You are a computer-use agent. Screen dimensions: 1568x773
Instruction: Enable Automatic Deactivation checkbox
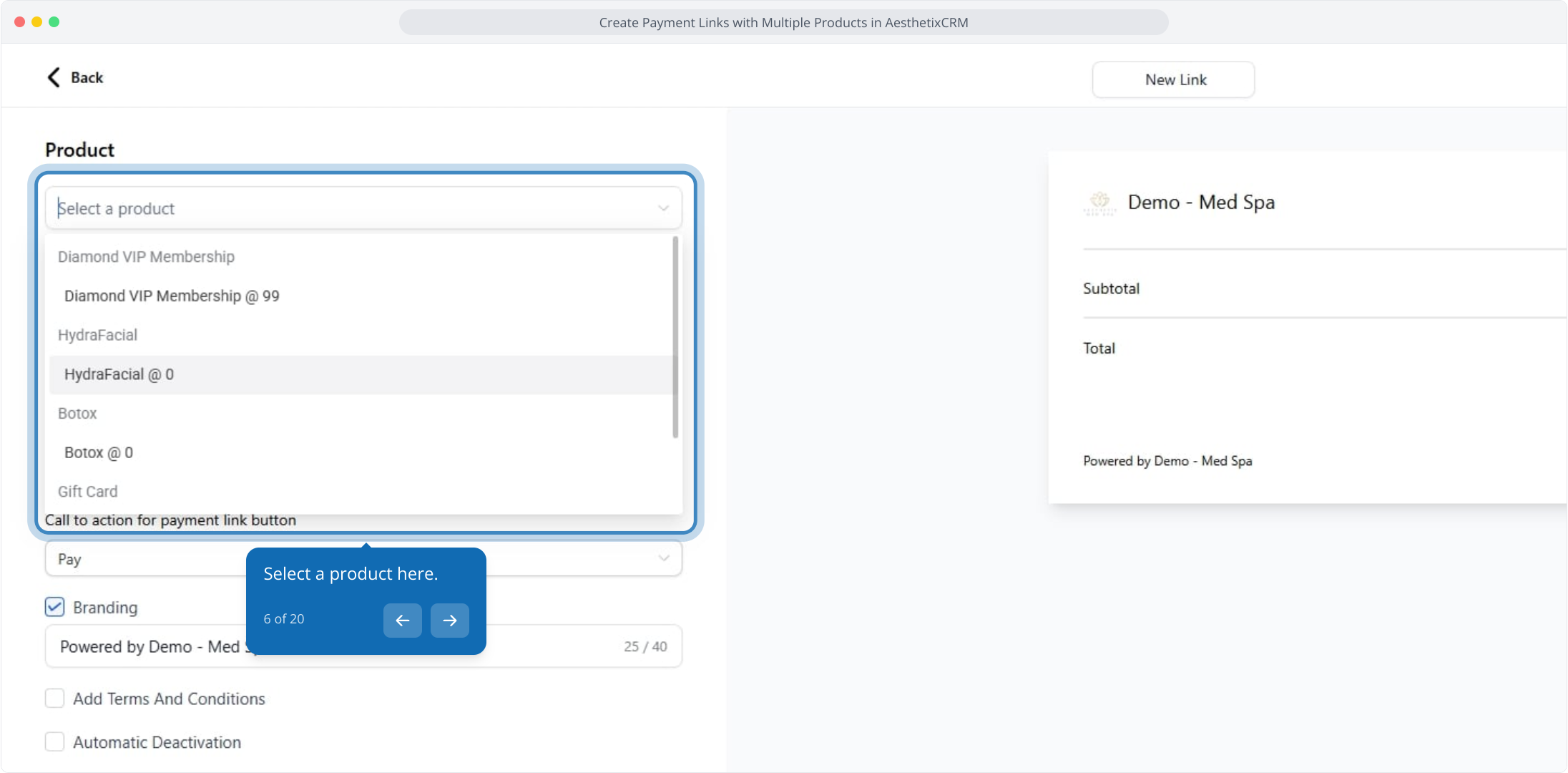click(x=54, y=742)
